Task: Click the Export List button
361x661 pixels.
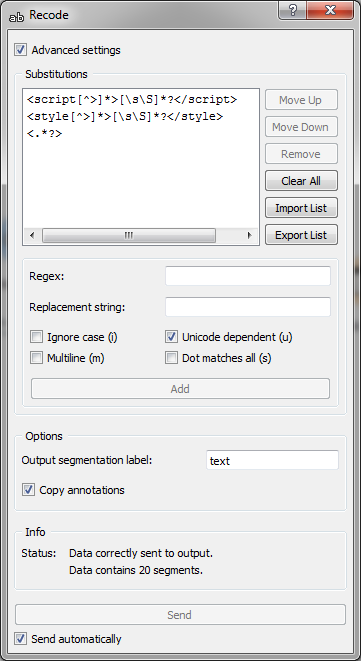Action: [301, 235]
